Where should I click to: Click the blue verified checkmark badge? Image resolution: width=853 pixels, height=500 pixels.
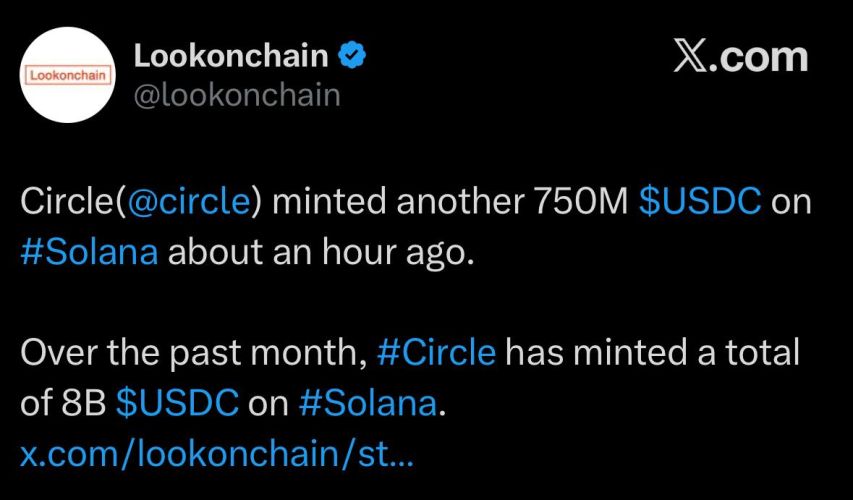[352, 56]
